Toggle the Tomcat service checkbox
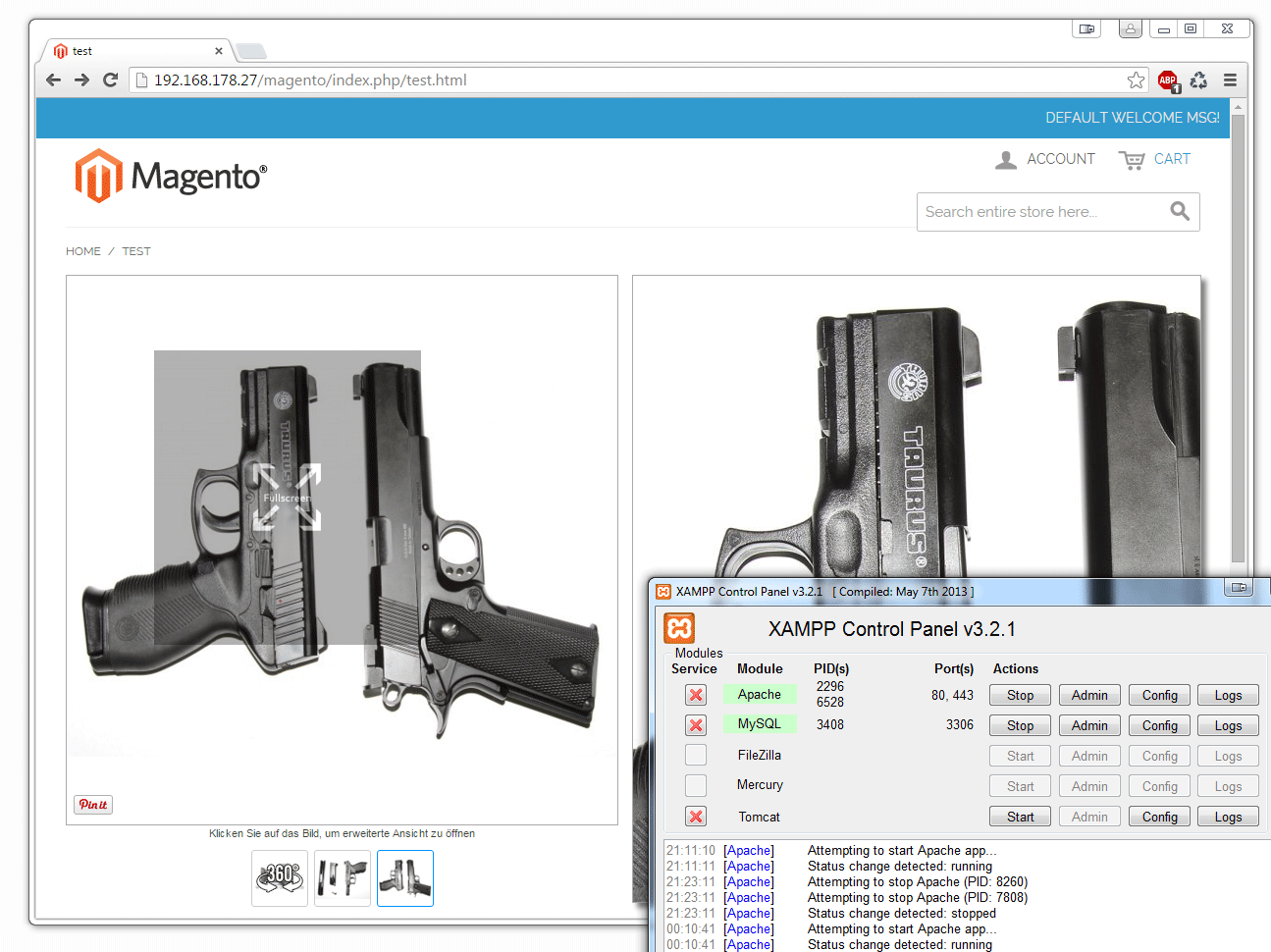Screen dimensions: 1271x952 pyautogui.click(x=696, y=817)
